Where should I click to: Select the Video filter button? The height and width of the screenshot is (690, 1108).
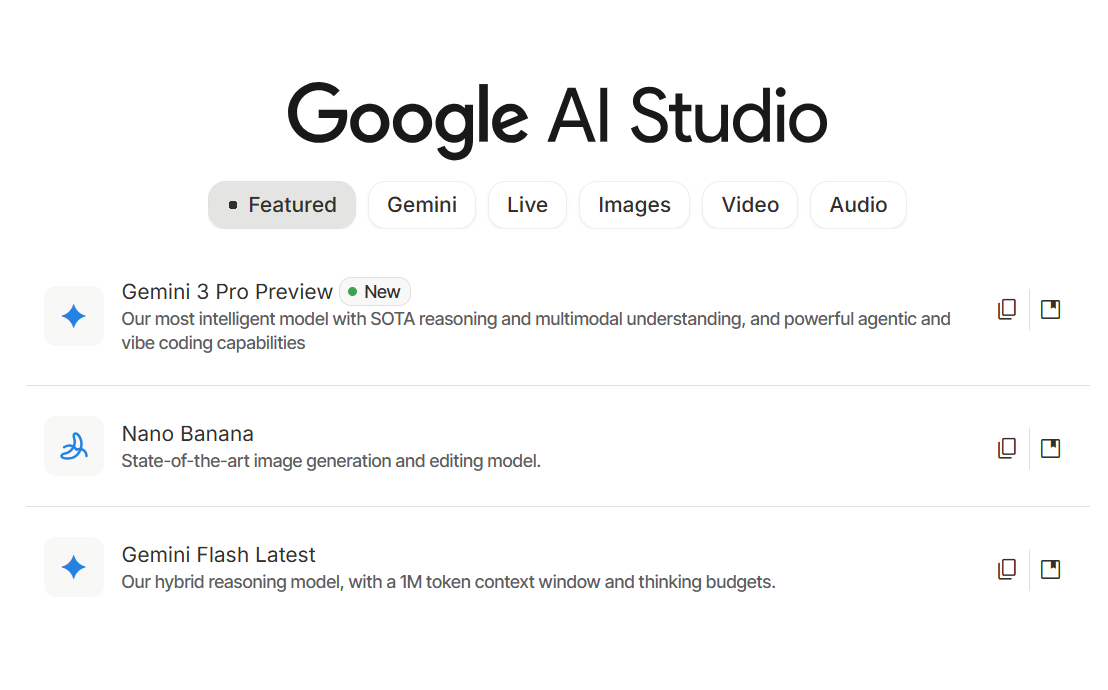[750, 205]
